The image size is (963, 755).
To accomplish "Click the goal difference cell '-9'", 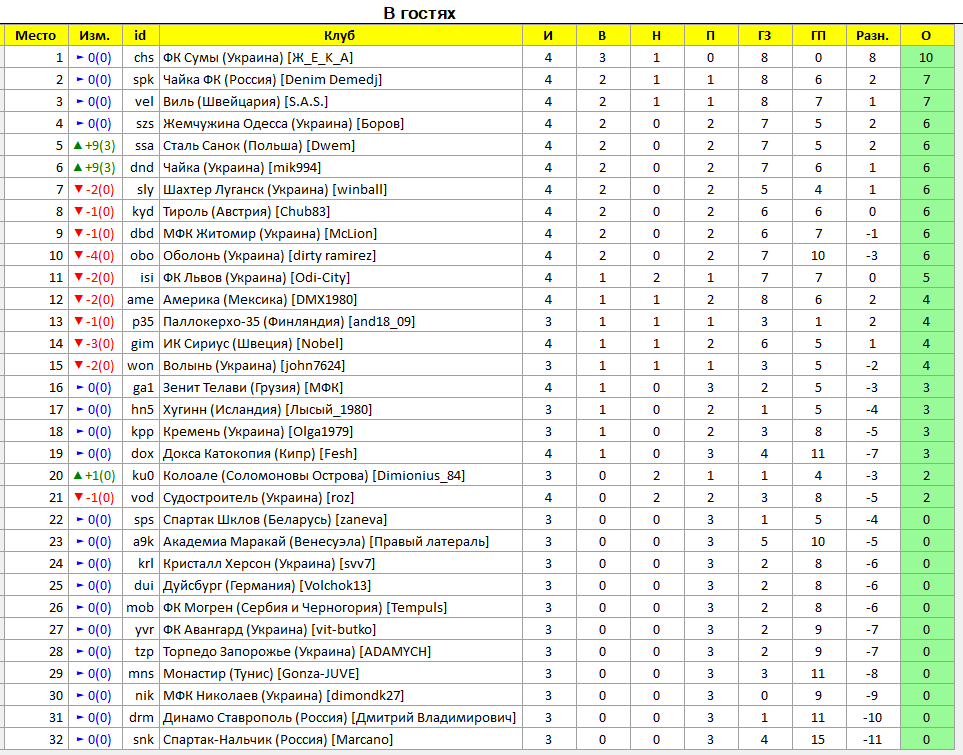I will point(873,695).
